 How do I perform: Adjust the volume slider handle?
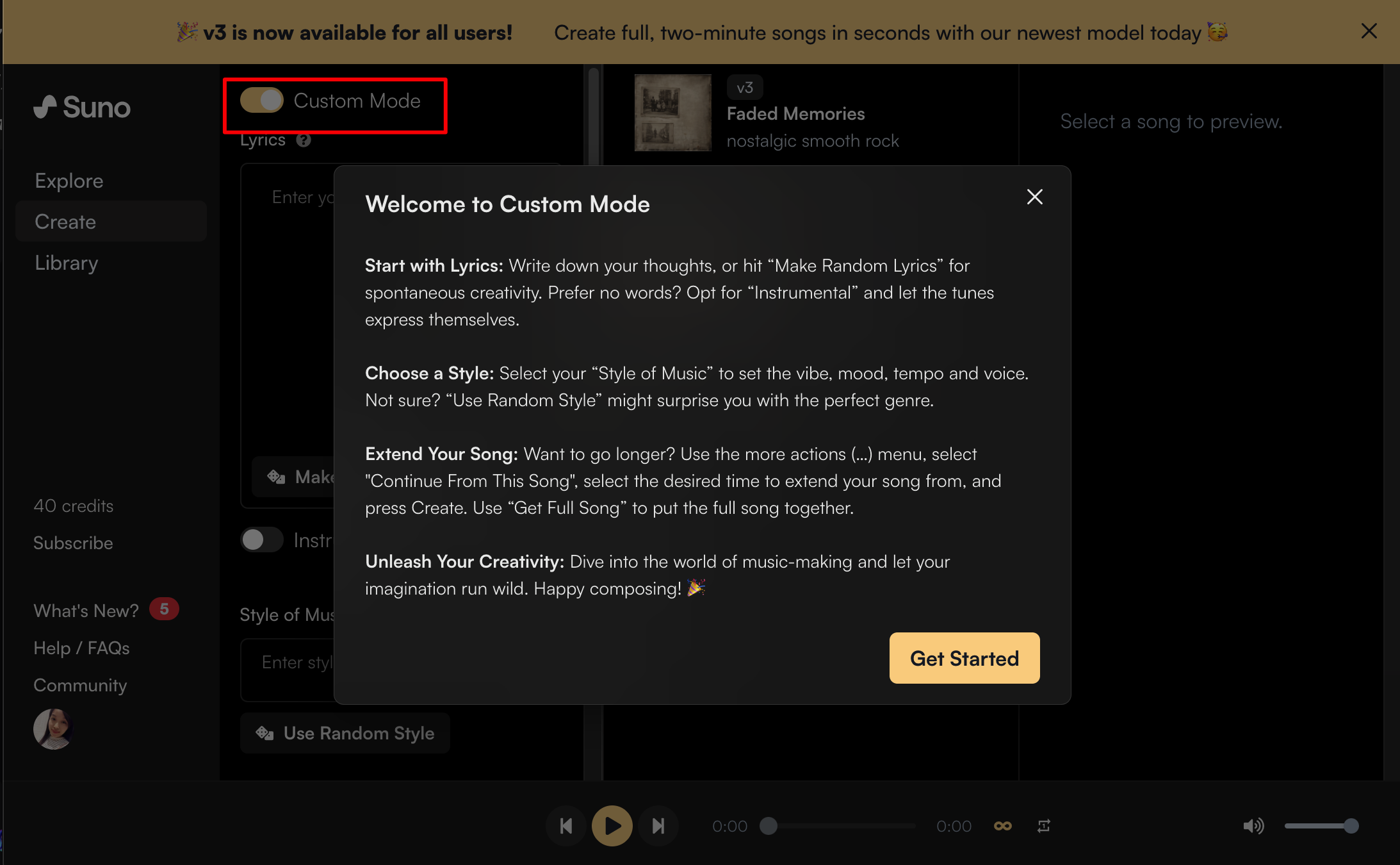(x=1351, y=826)
